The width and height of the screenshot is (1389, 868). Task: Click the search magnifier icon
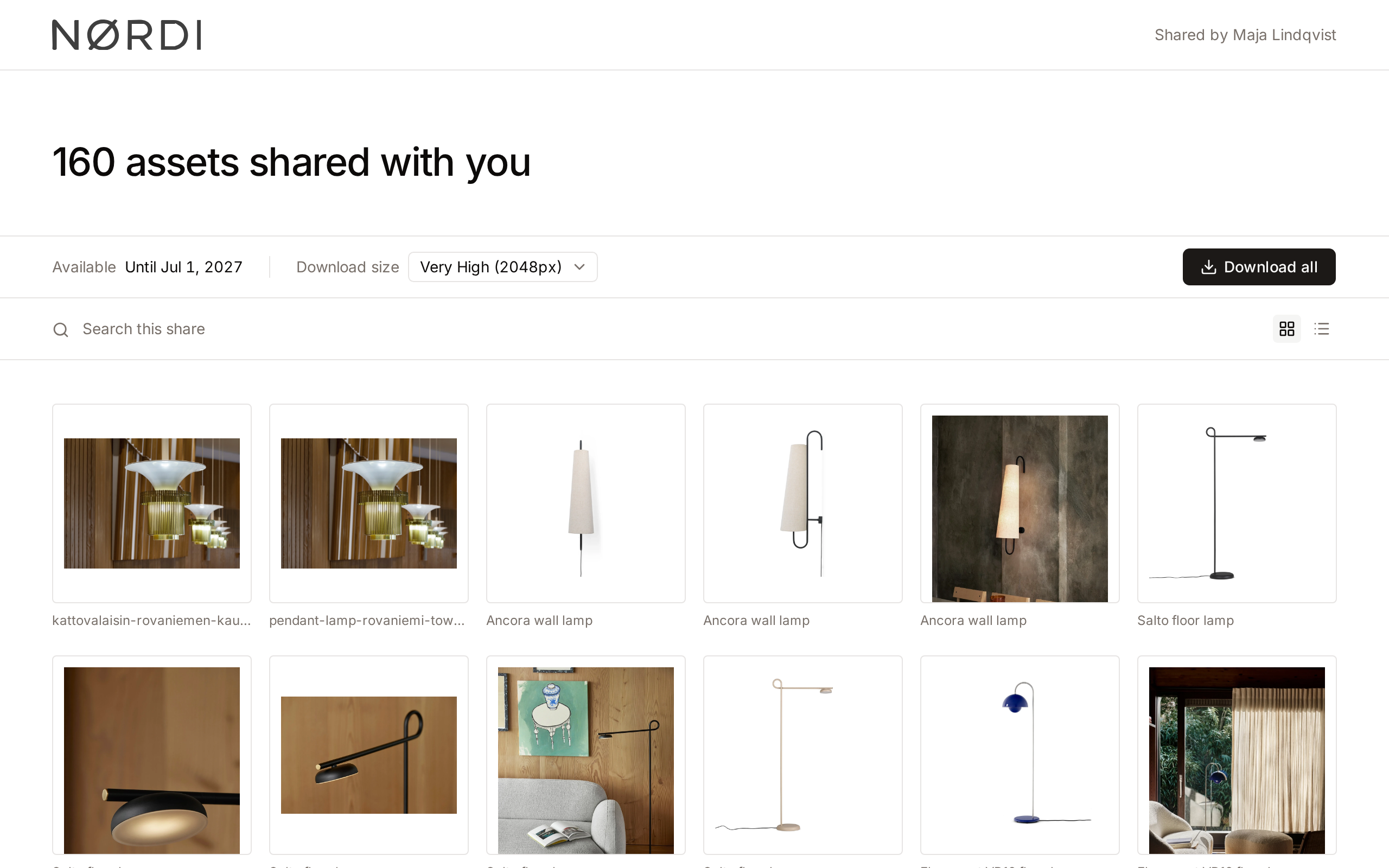coord(61,329)
